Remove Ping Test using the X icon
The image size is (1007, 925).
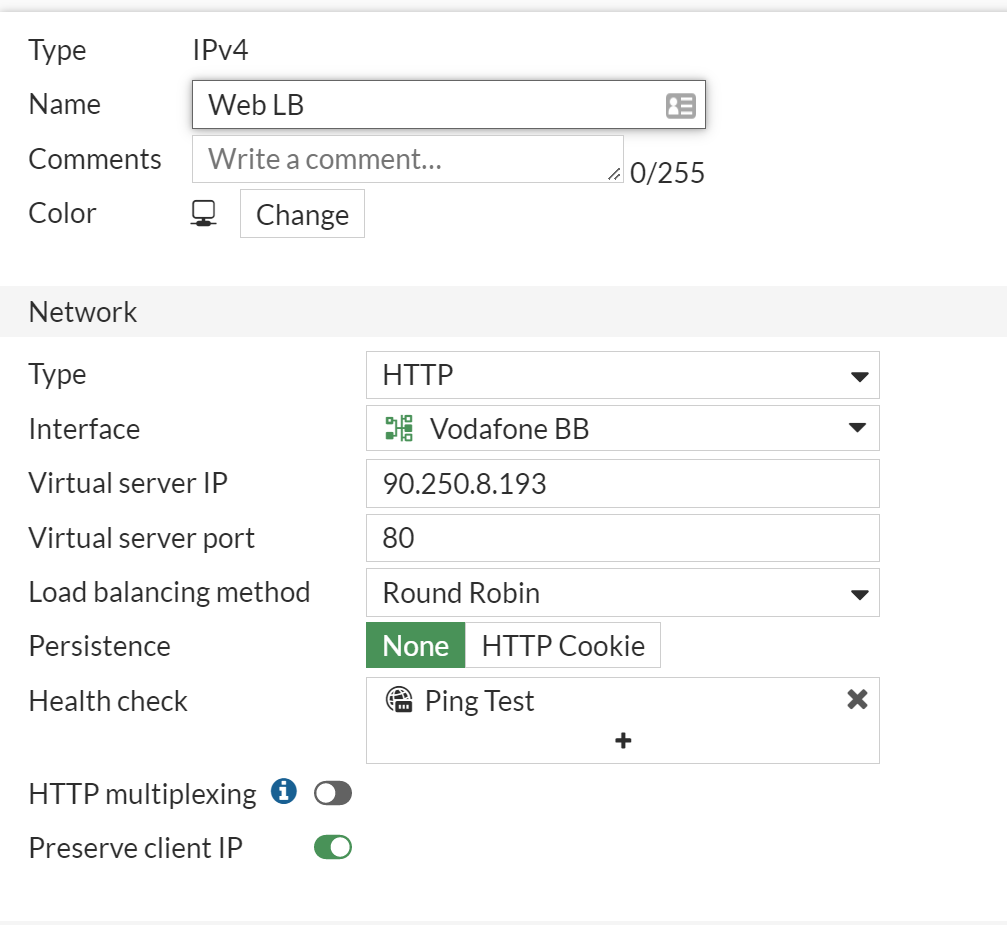(x=856, y=700)
